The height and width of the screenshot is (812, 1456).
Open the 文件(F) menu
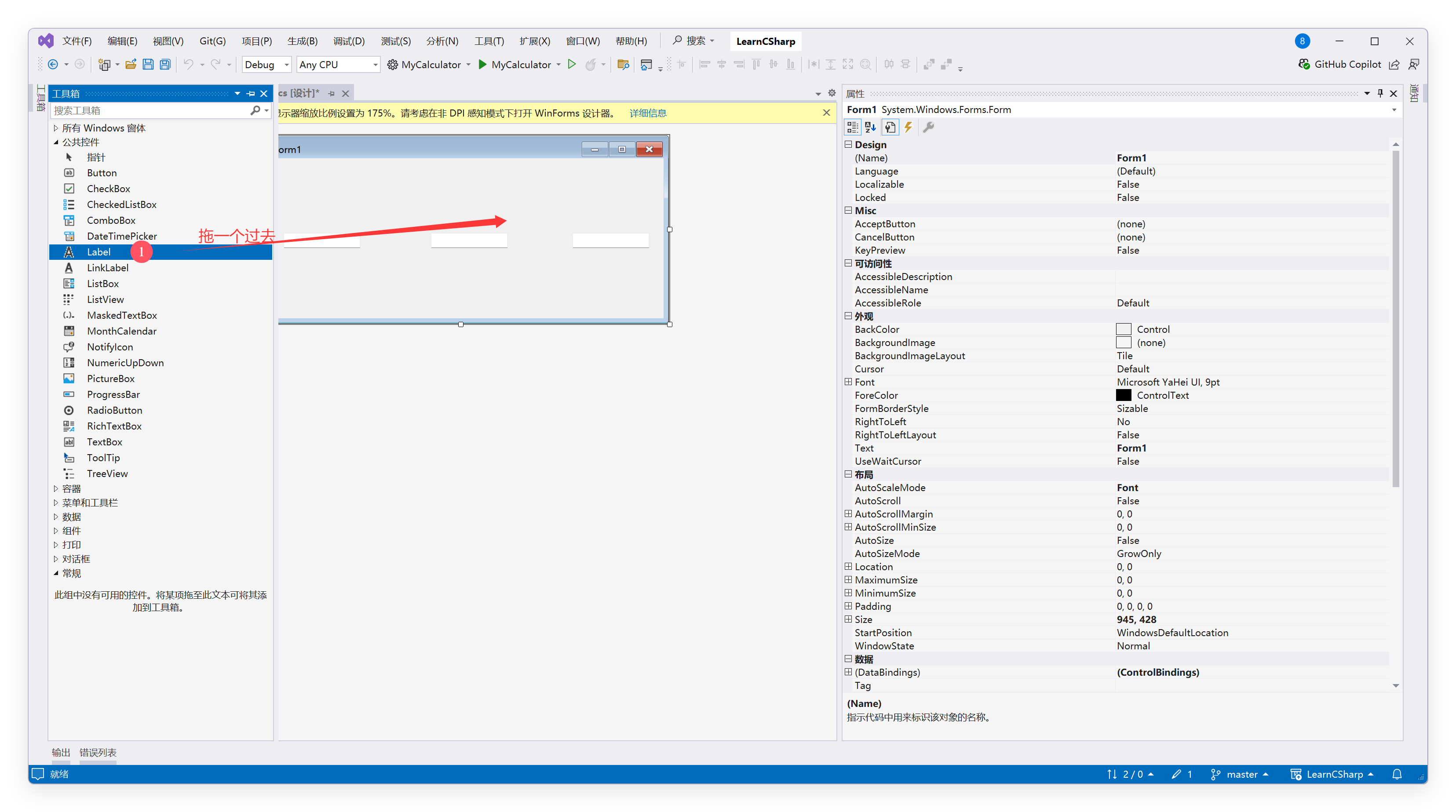(77, 41)
